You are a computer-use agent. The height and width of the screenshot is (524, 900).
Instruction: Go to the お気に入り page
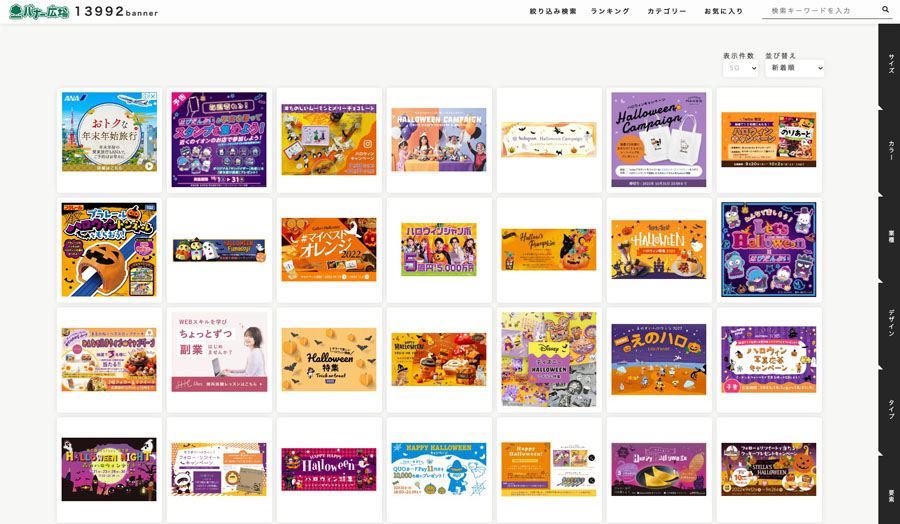point(724,11)
